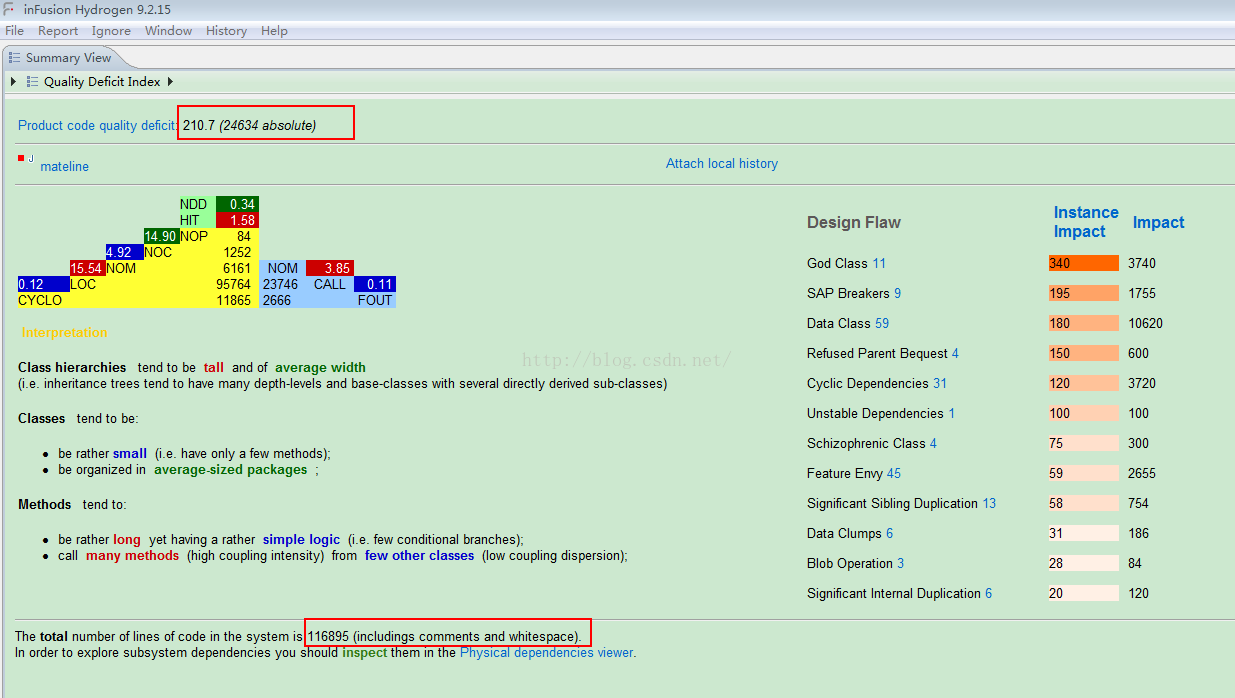Image resolution: width=1235 pixels, height=698 pixels.
Task: Open the Help menu
Action: [274, 31]
